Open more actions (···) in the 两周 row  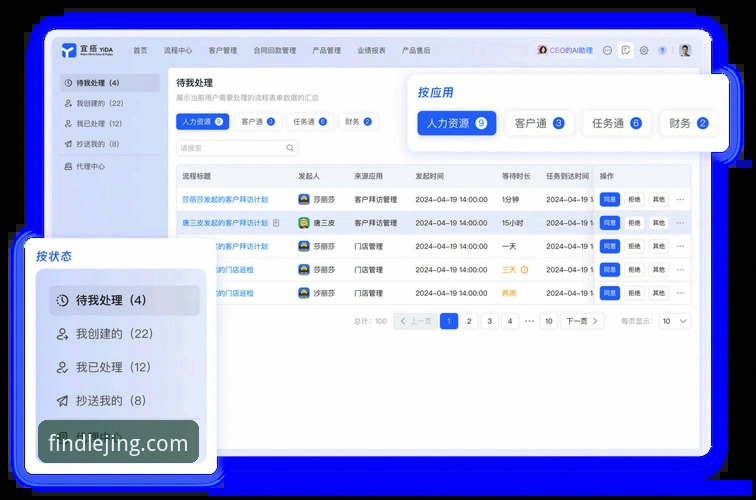click(680, 293)
